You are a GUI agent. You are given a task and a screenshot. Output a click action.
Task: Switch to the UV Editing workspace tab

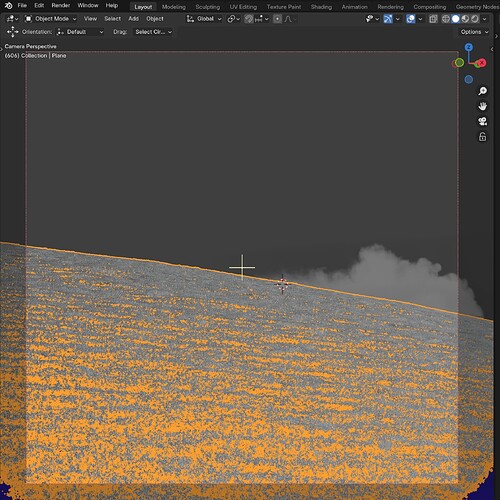243,7
